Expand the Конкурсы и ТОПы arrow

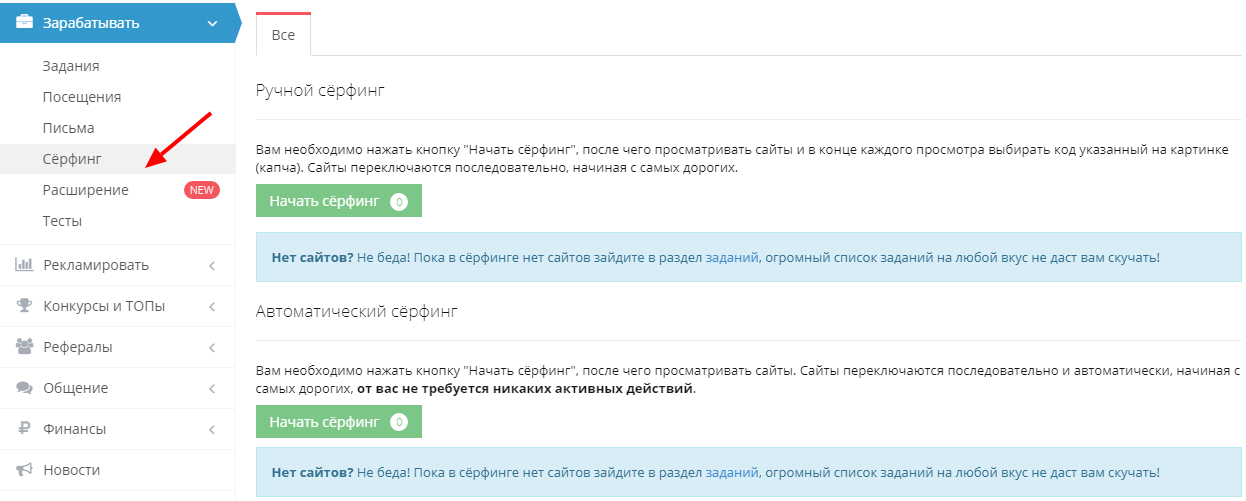click(x=212, y=306)
